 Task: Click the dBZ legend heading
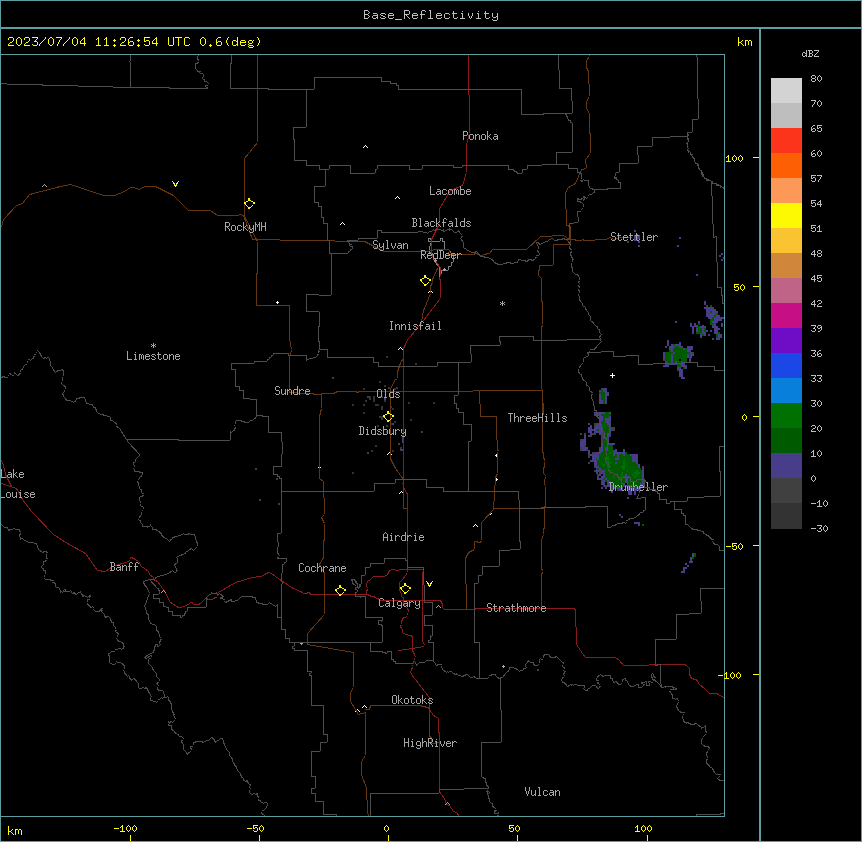tap(810, 53)
